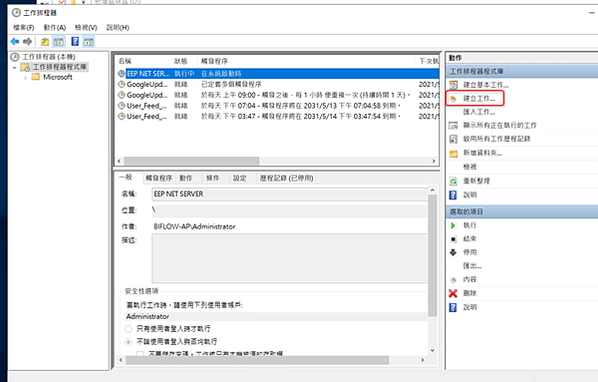Switch to the 一般 tab

pos(125,177)
